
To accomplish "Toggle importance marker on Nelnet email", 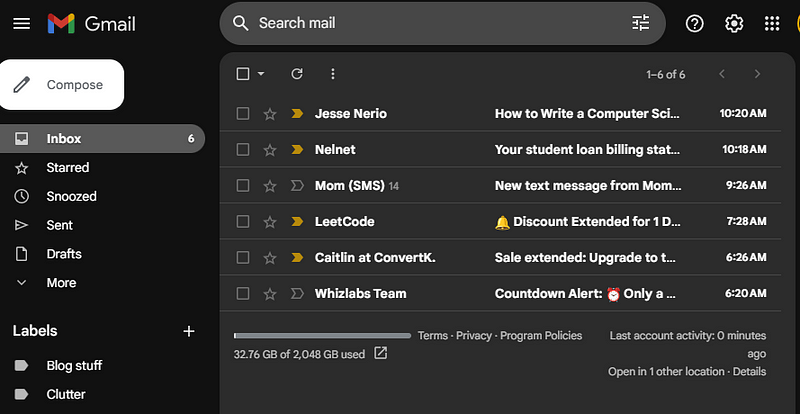I will click(297, 150).
